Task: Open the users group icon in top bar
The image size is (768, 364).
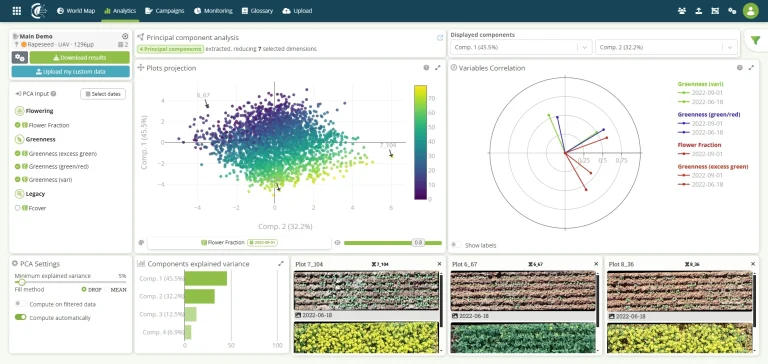Action: coord(682,11)
